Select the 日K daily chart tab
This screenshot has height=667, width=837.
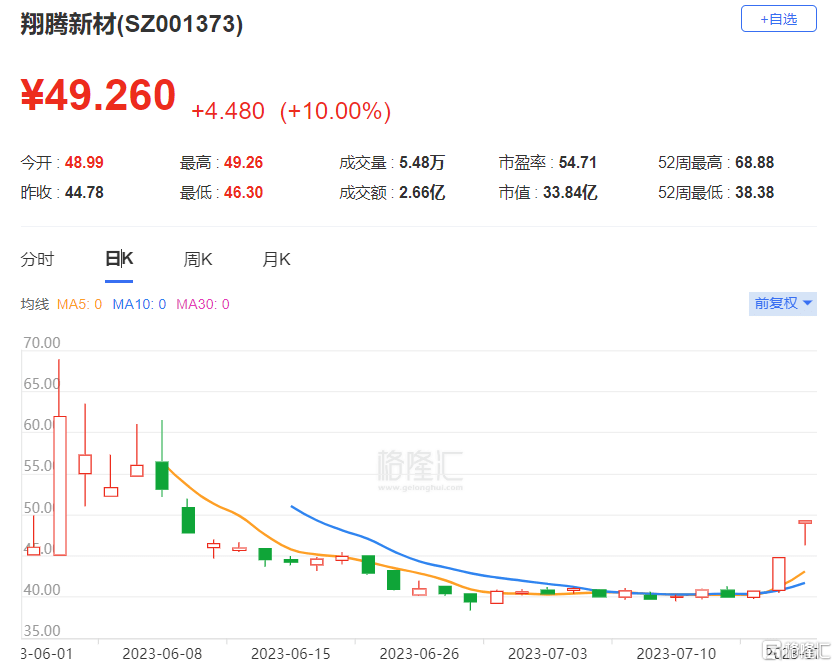119,259
